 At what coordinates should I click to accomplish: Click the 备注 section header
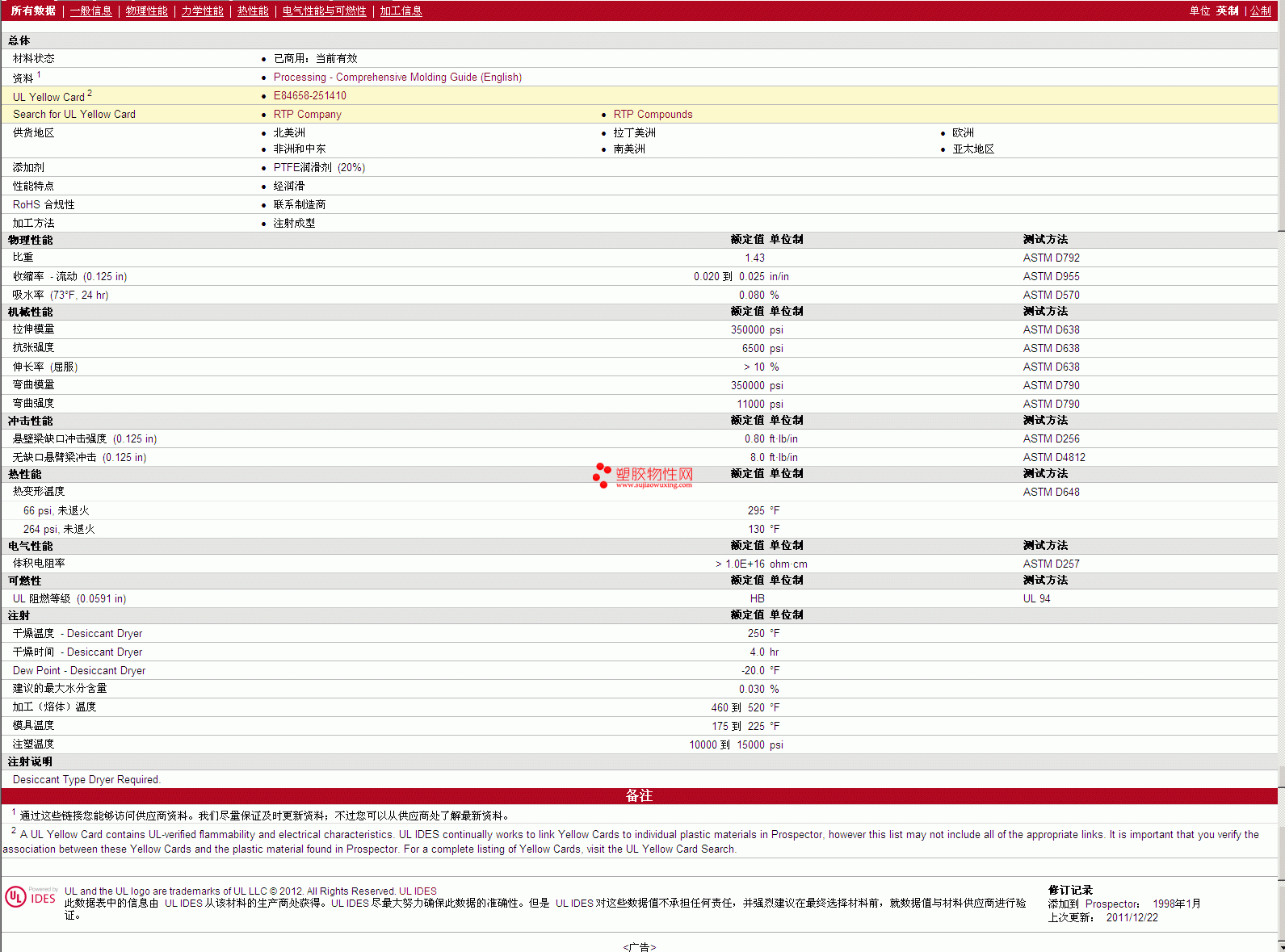(639, 795)
